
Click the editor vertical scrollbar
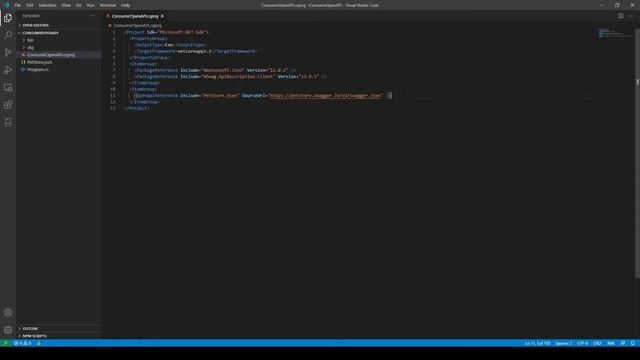pyautogui.click(x=637, y=153)
